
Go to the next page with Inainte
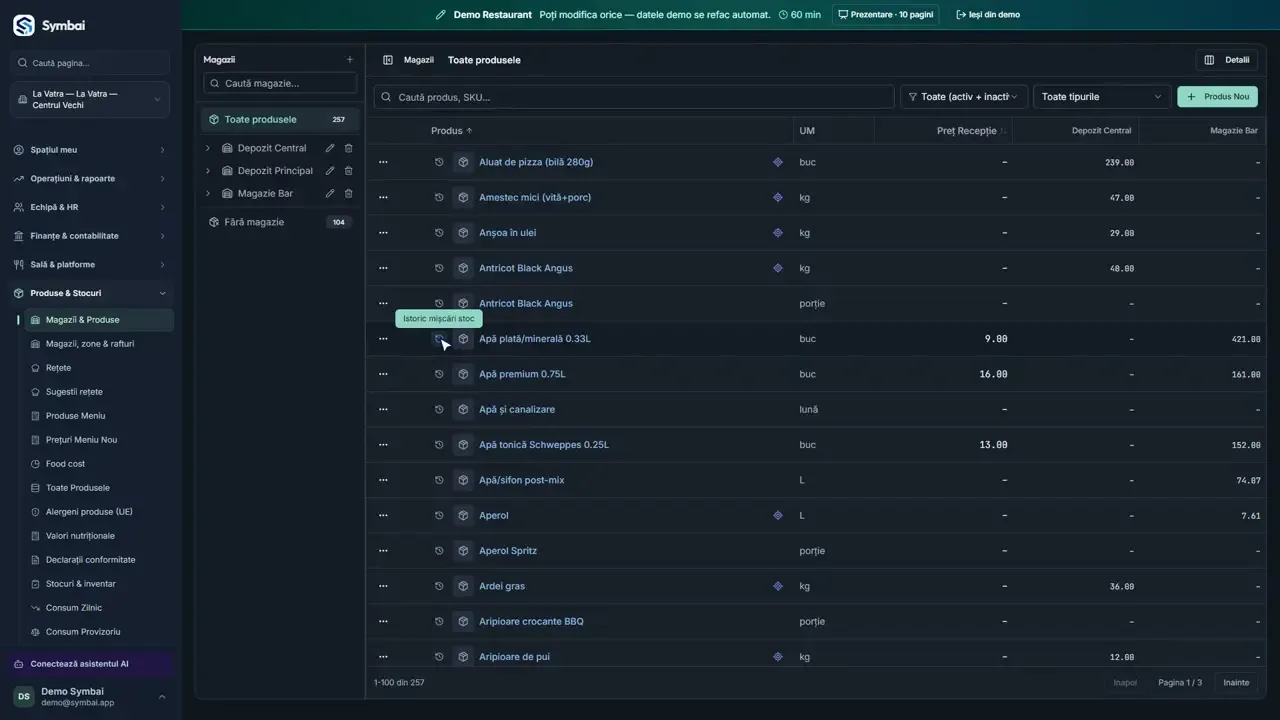point(1236,683)
